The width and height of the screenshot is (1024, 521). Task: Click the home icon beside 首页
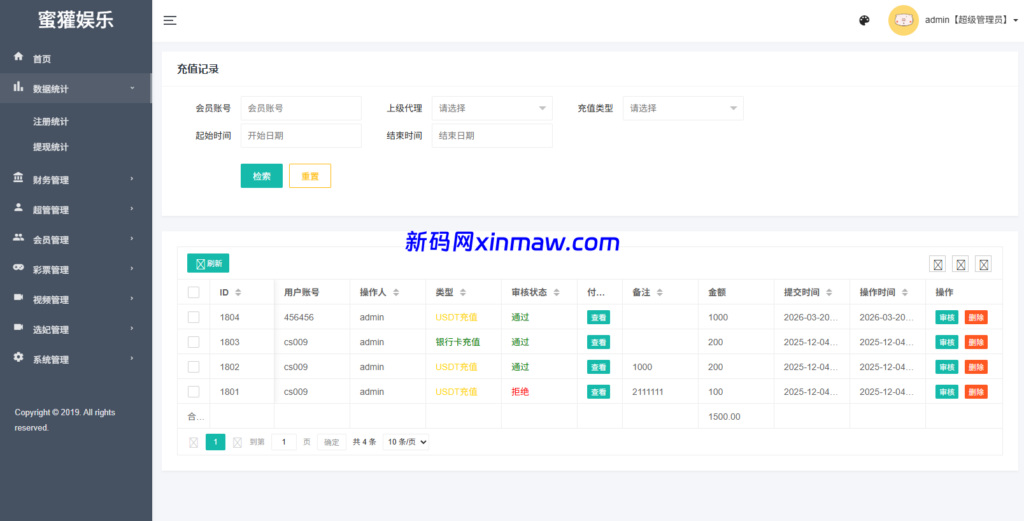[18, 57]
